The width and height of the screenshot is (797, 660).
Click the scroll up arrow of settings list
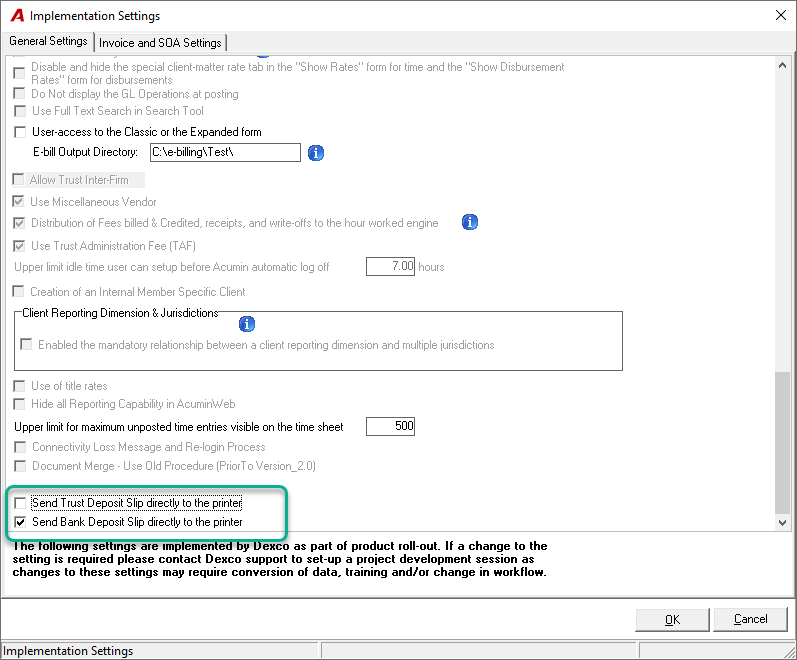[782, 65]
